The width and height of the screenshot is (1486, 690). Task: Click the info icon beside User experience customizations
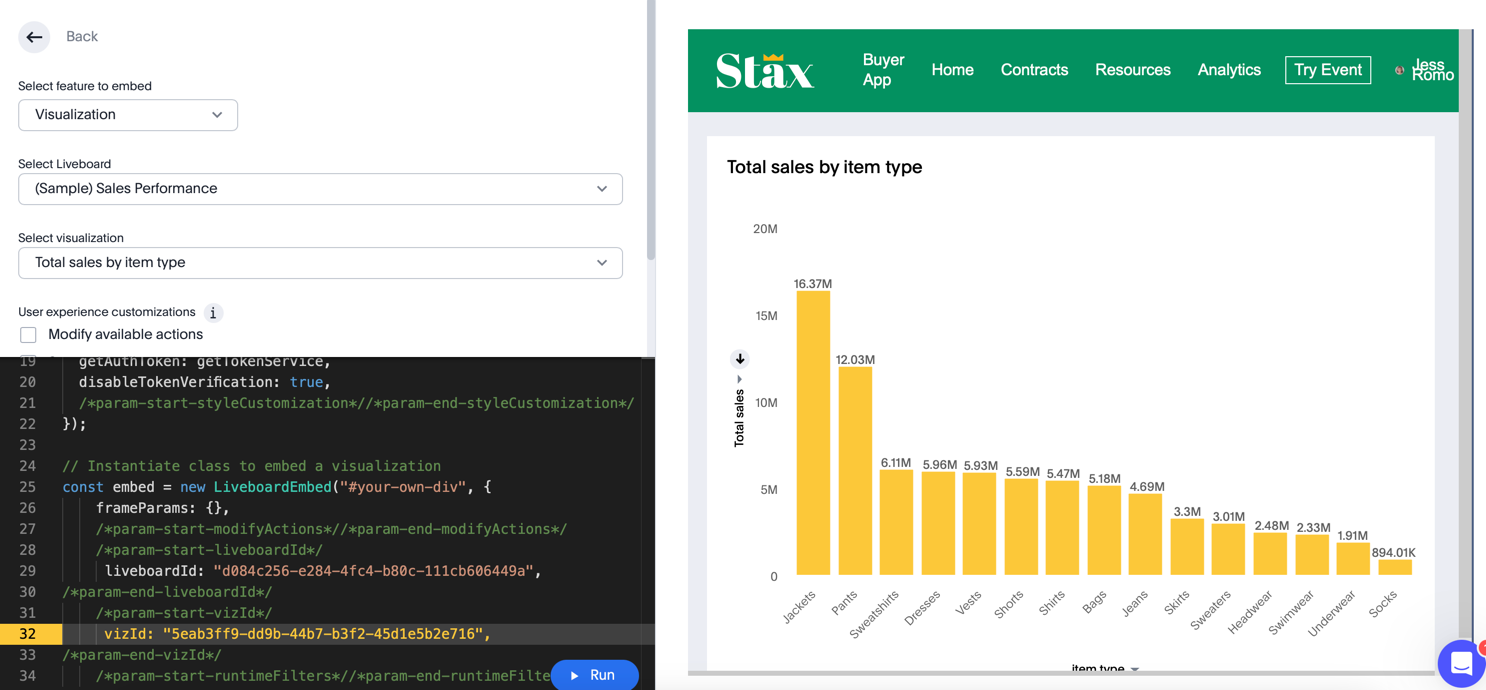pyautogui.click(x=213, y=313)
